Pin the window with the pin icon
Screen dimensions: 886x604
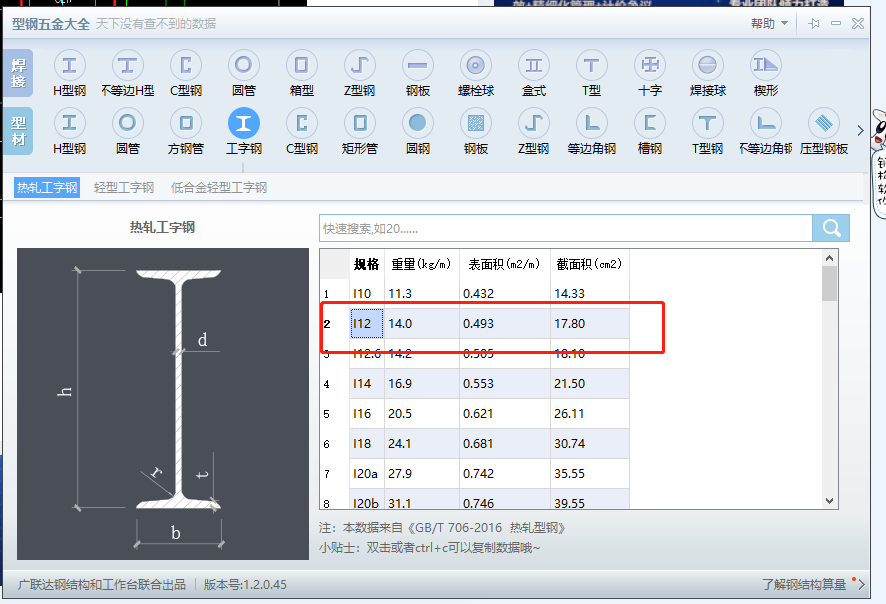[814, 24]
